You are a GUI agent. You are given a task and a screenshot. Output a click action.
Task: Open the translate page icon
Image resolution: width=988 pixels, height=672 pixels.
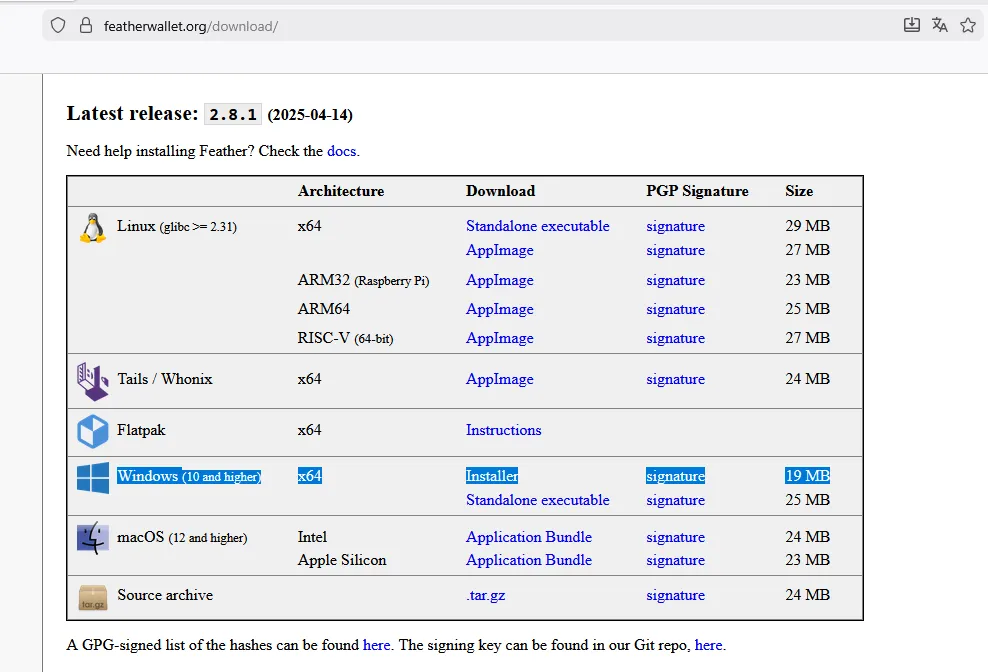939,25
